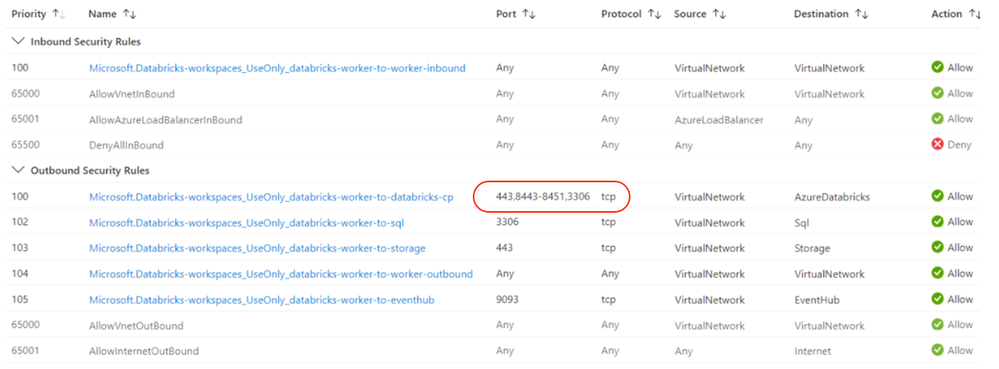Image resolution: width=999 pixels, height=369 pixels.
Task: Click port 443 in worker-to-storage row
Action: click(x=504, y=248)
